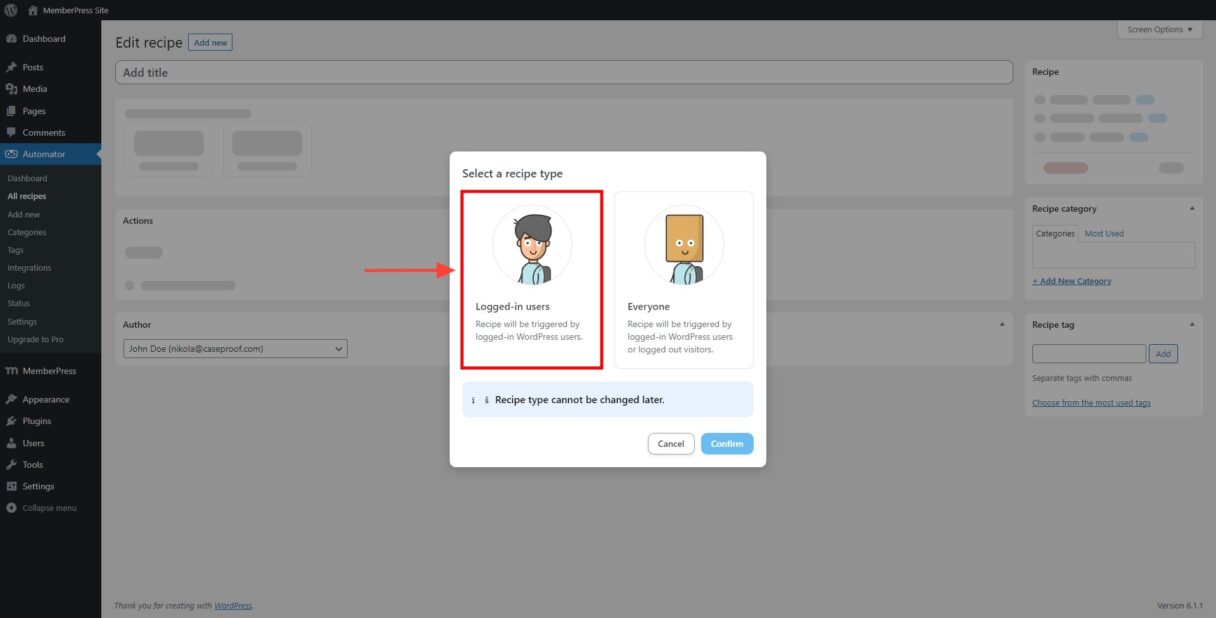1216x618 pixels.
Task: Open Automator Settings submenu item
Action: [x=22, y=322]
